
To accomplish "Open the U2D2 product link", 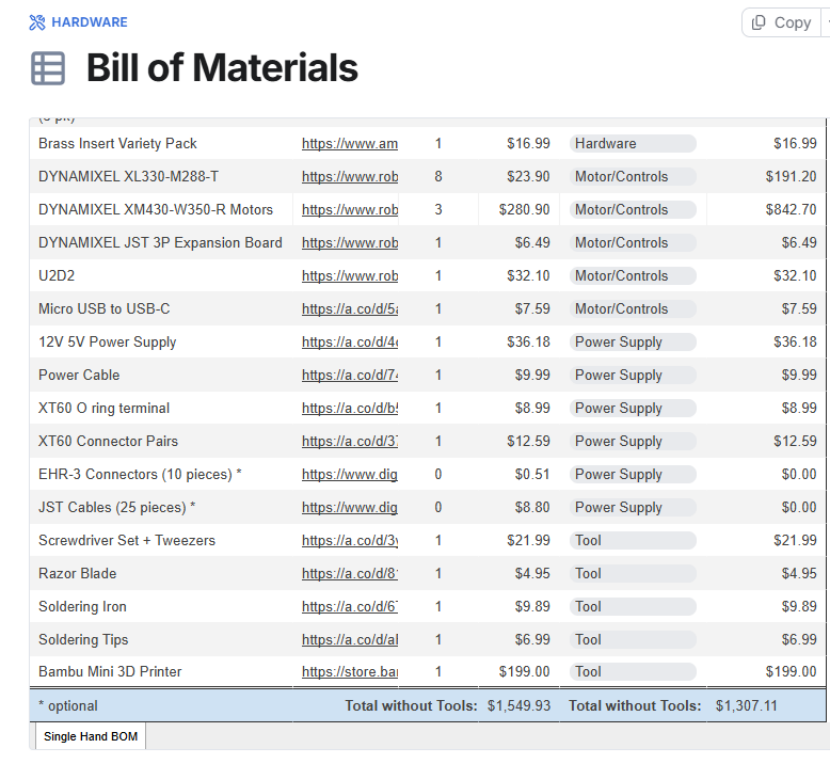I will [x=349, y=276].
